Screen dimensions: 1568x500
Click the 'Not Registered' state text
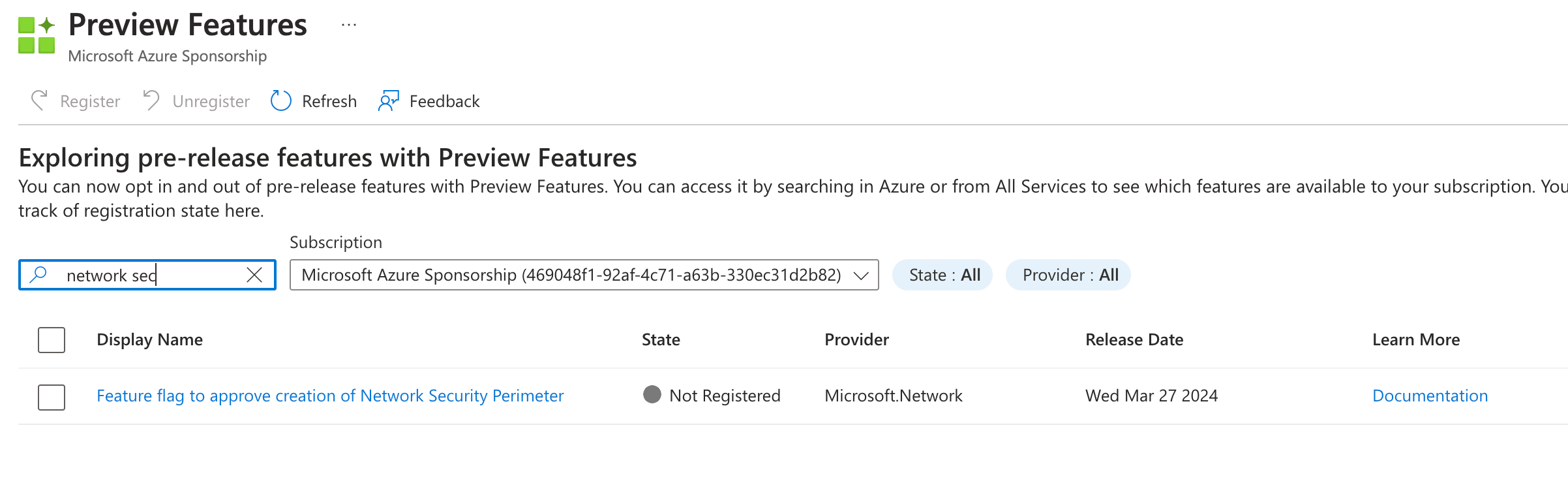725,396
